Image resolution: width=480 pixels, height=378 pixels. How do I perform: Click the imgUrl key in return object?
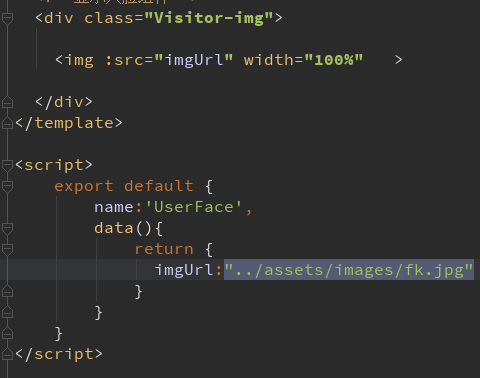pos(184,270)
